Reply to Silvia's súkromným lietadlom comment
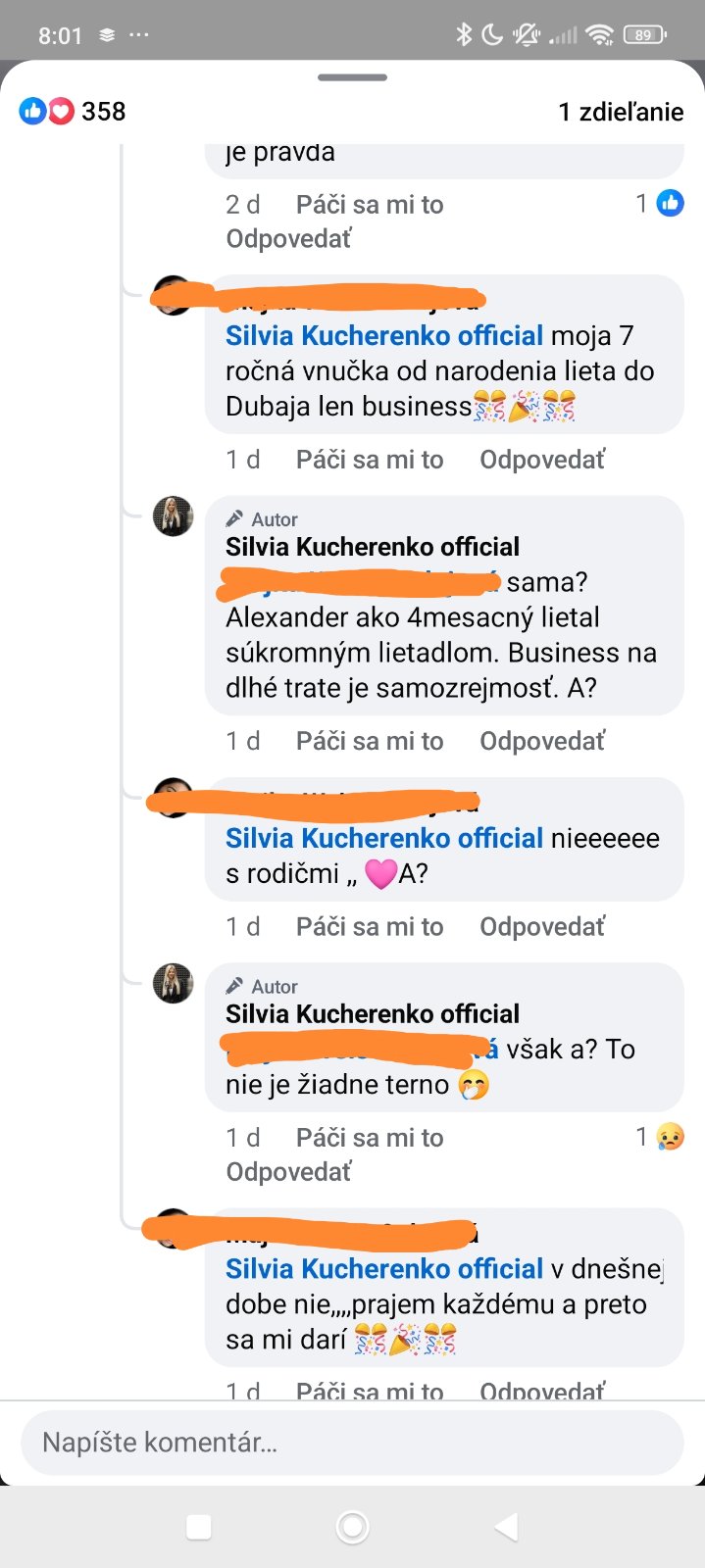The image size is (705, 1568). point(542,741)
